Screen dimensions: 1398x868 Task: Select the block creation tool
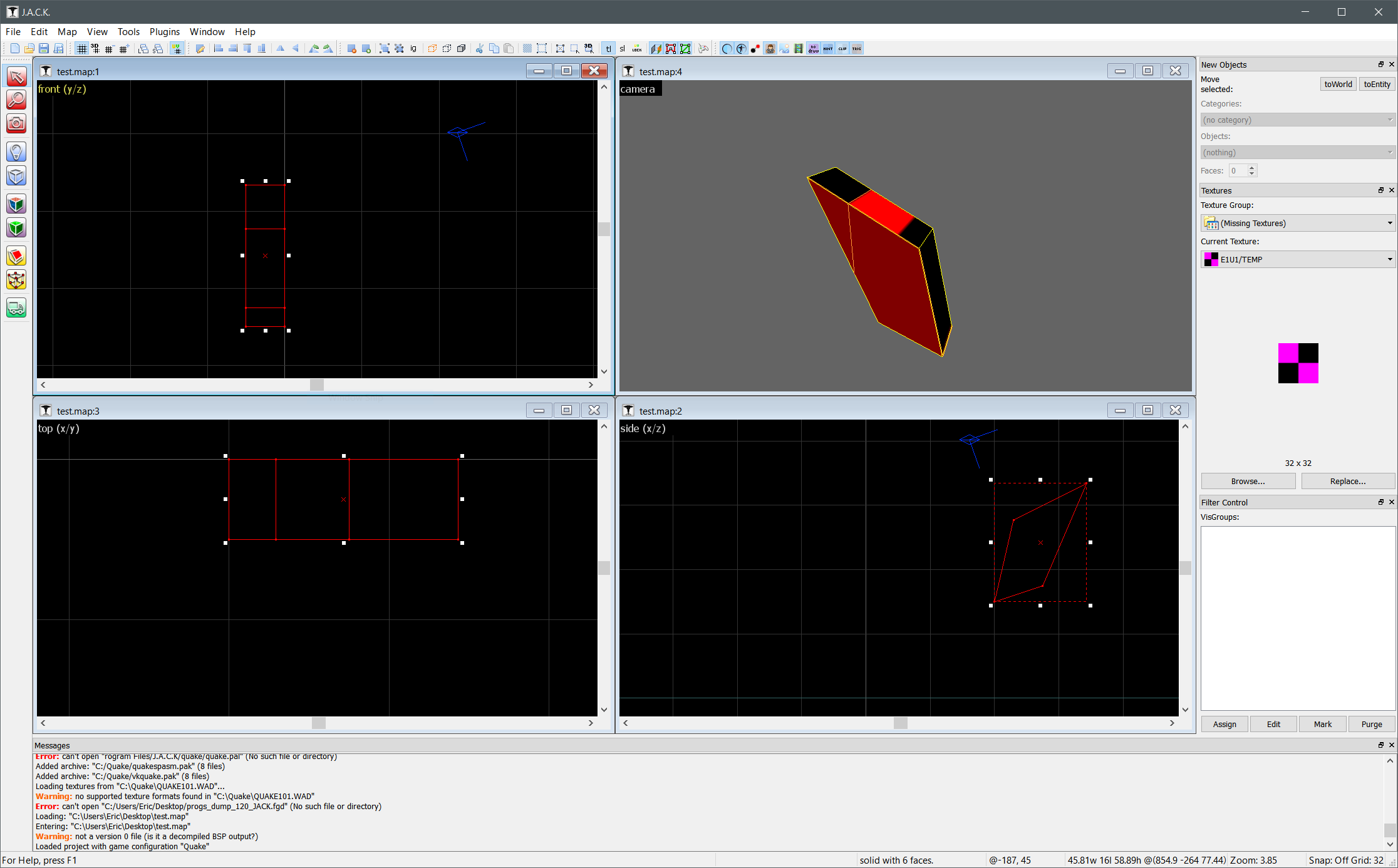pos(16,176)
